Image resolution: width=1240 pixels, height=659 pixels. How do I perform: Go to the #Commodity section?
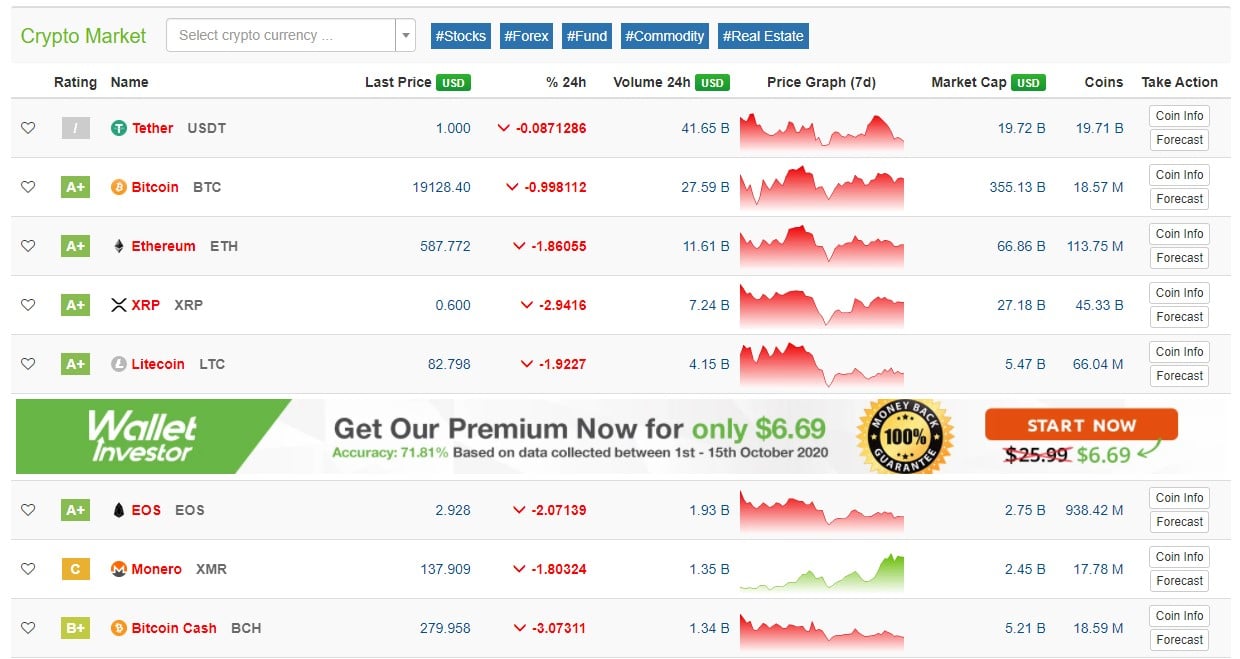665,36
